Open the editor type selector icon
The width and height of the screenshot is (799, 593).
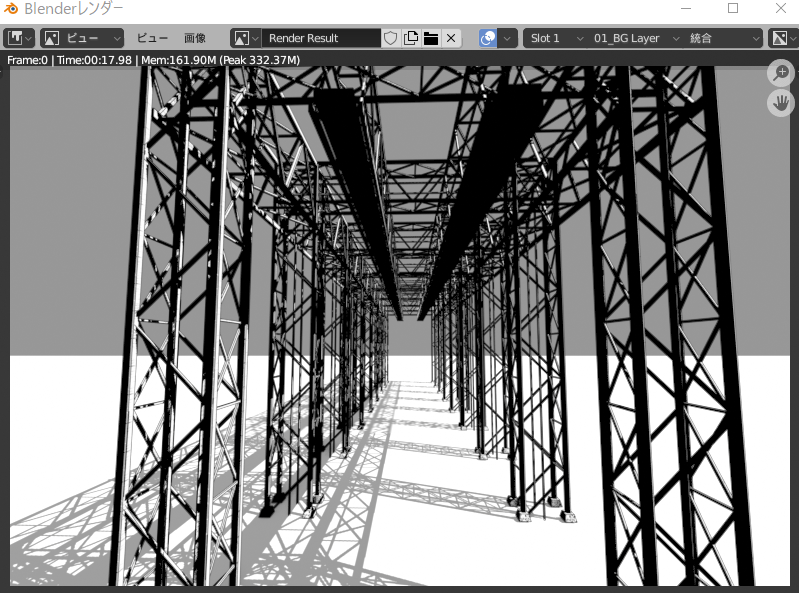[19, 38]
